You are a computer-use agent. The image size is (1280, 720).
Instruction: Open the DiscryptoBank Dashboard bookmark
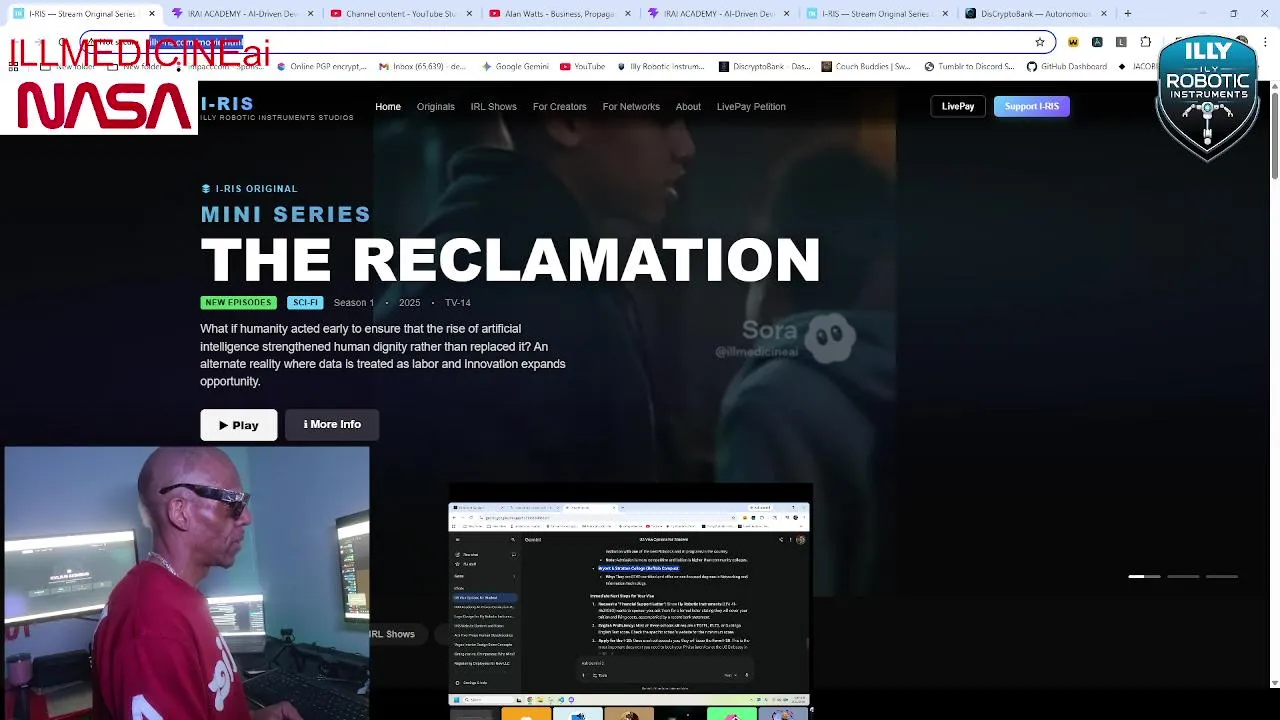coord(765,67)
